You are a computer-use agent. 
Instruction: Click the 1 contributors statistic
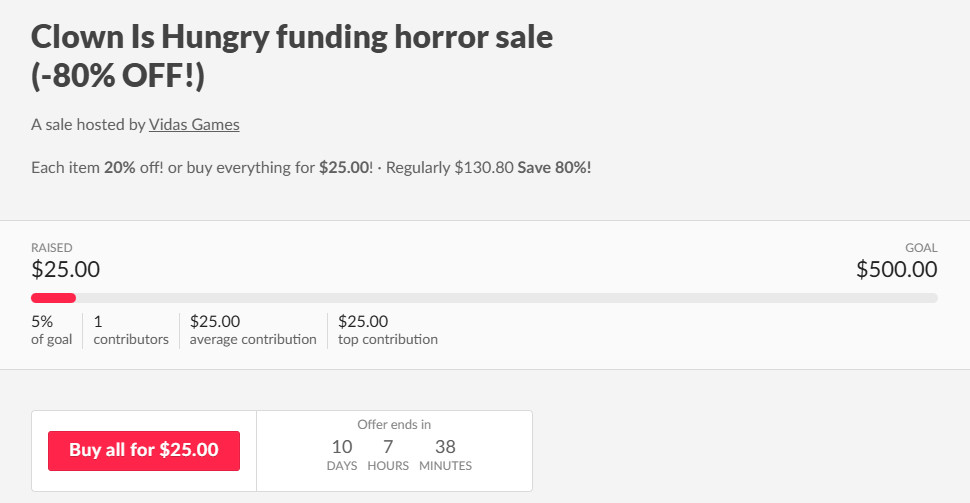[x=131, y=330]
